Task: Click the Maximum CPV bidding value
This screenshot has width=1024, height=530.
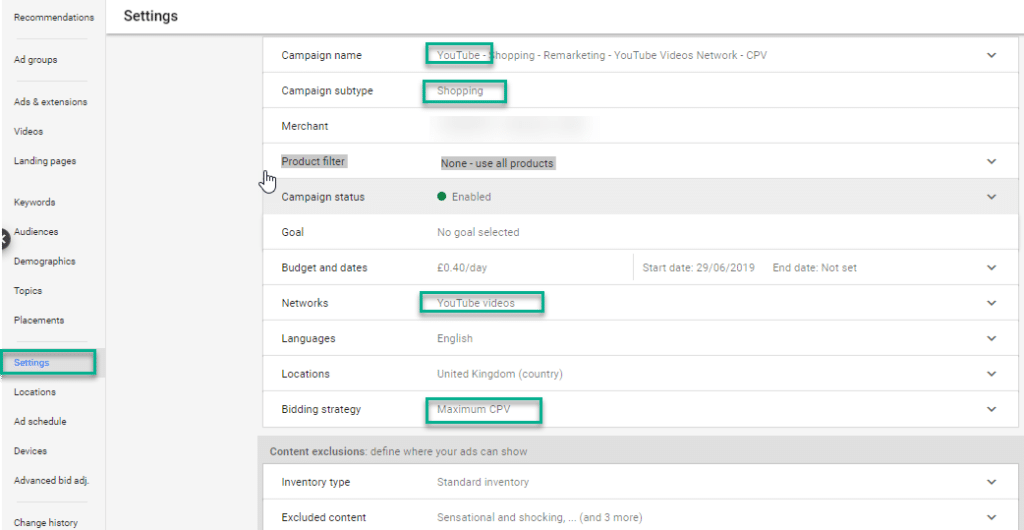Action: tap(473, 409)
